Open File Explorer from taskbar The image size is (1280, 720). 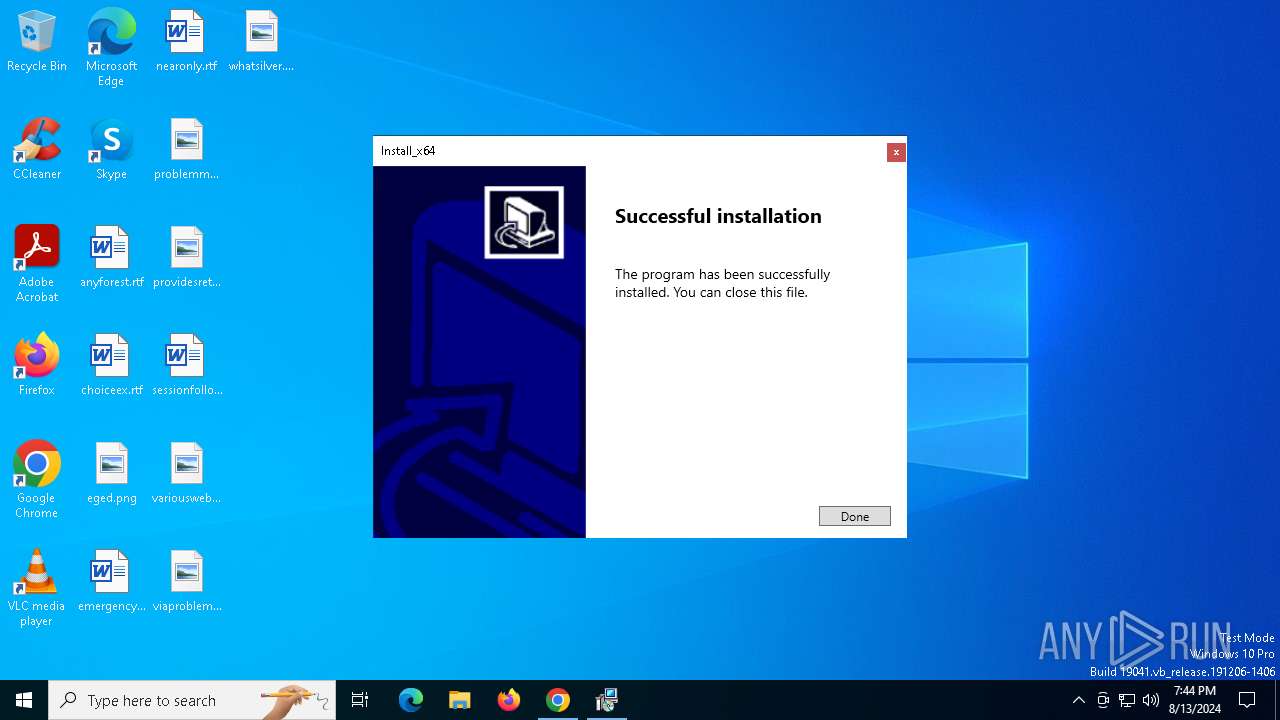(x=460, y=700)
